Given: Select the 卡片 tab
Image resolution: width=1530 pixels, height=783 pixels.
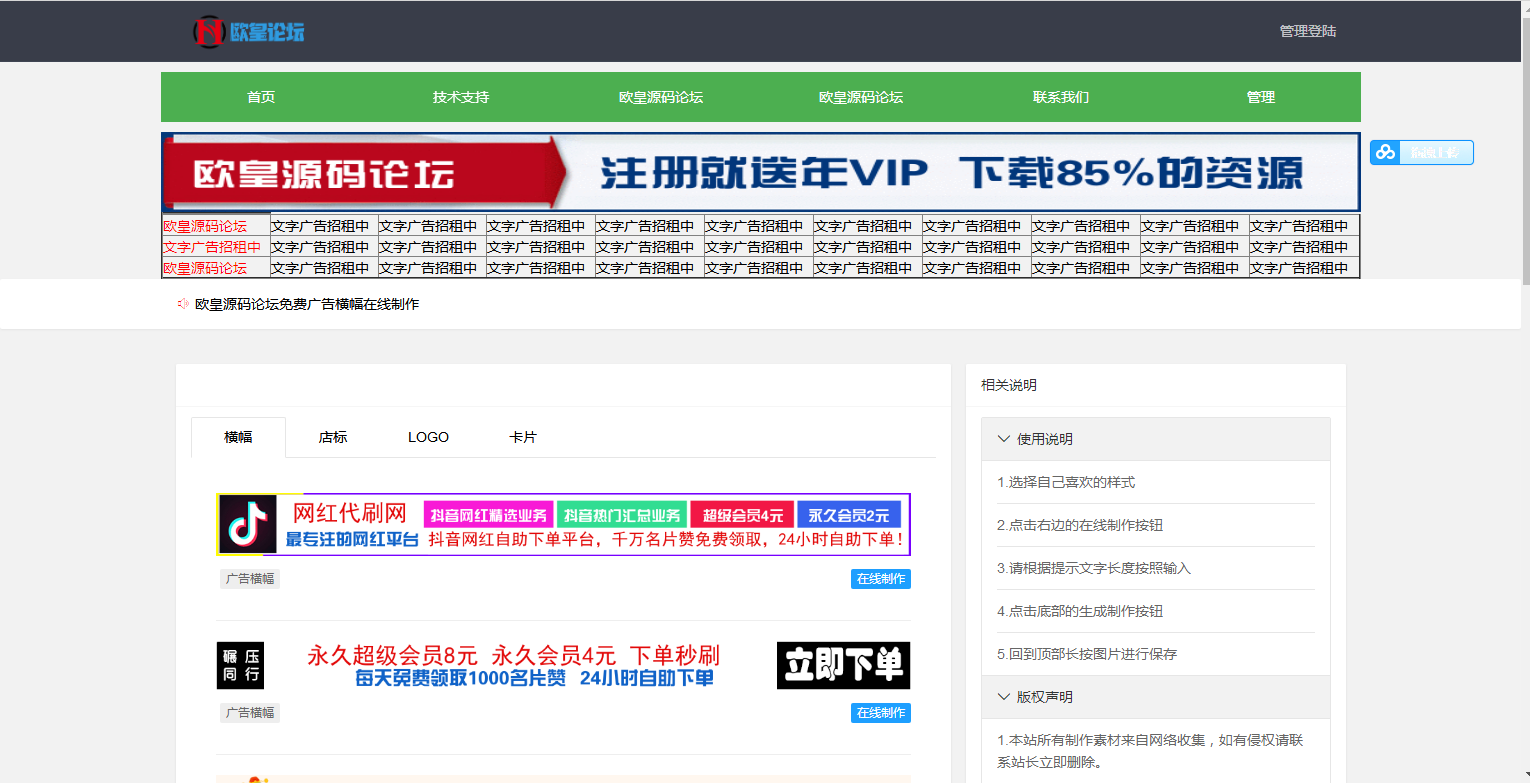Looking at the screenshot, I should (523, 437).
